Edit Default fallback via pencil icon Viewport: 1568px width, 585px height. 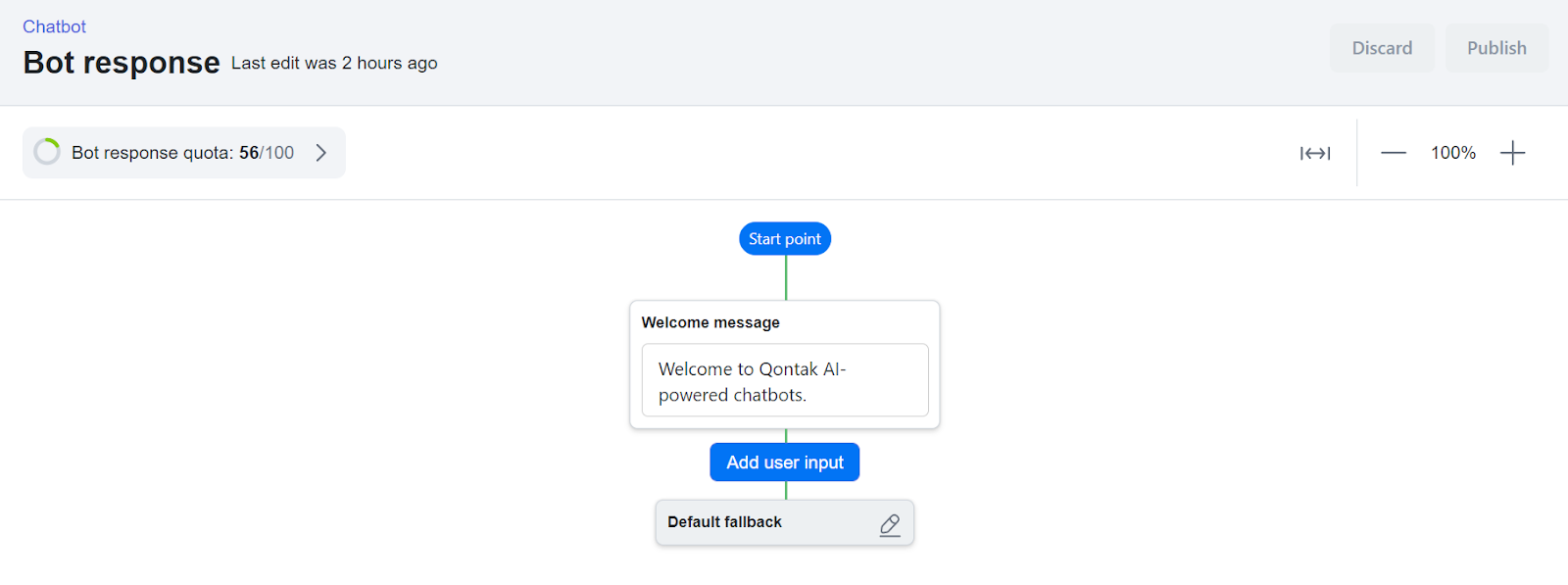point(890,524)
